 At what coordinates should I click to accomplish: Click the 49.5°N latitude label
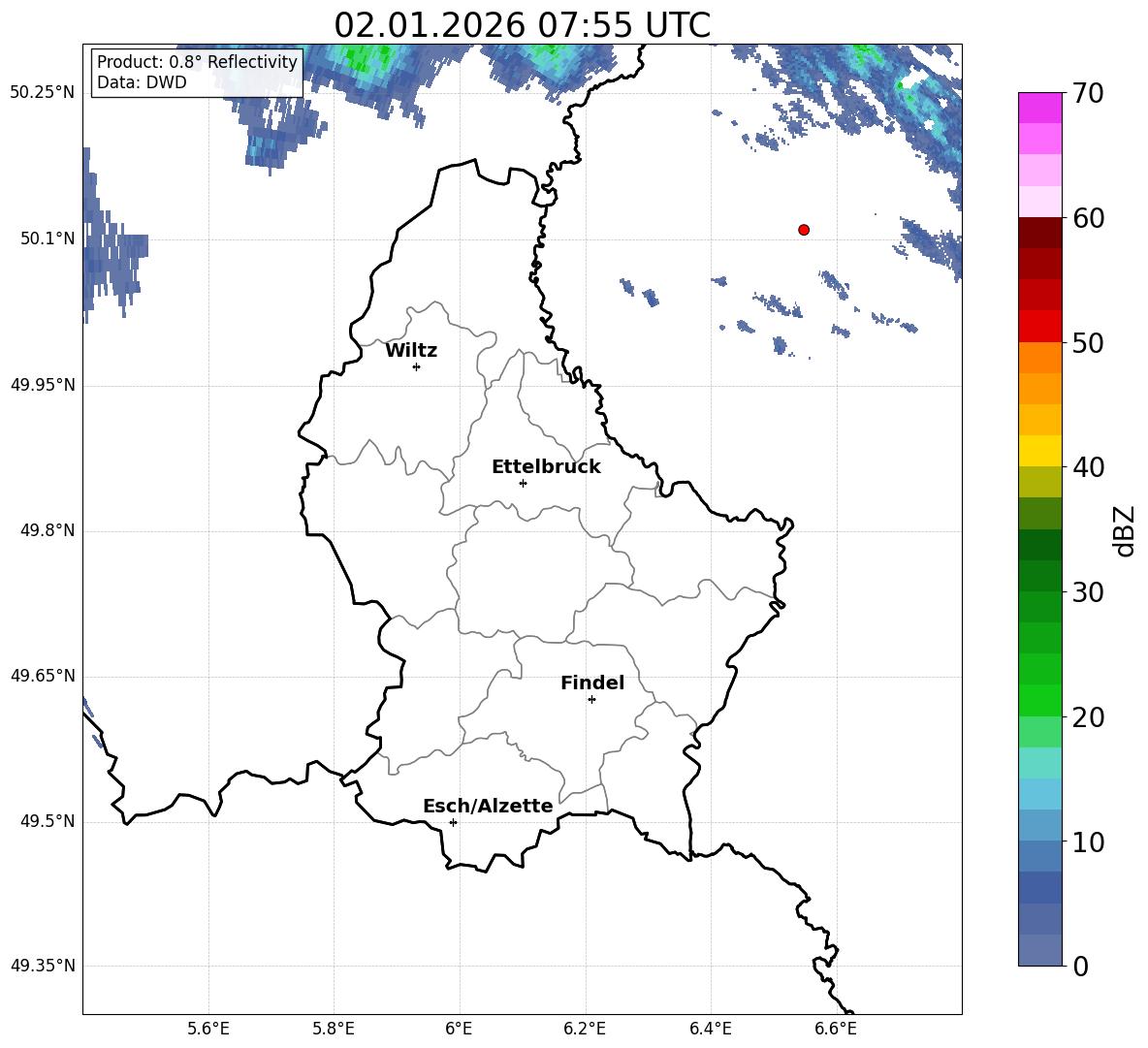(x=48, y=822)
